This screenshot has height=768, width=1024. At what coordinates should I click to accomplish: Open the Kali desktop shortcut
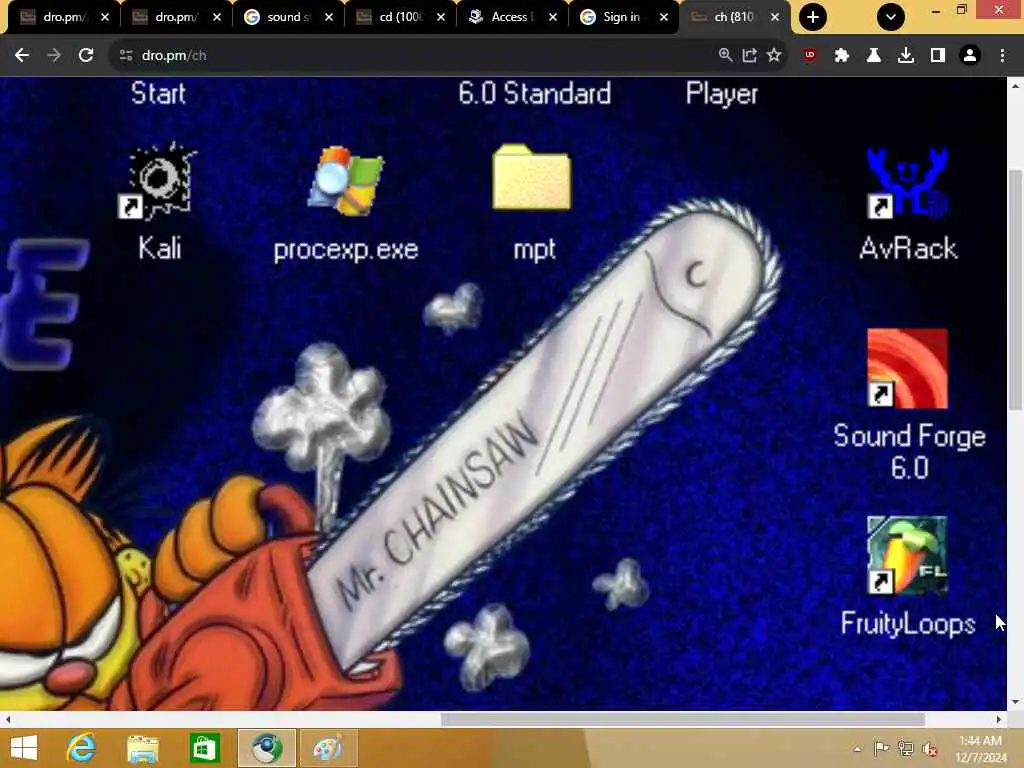click(159, 183)
